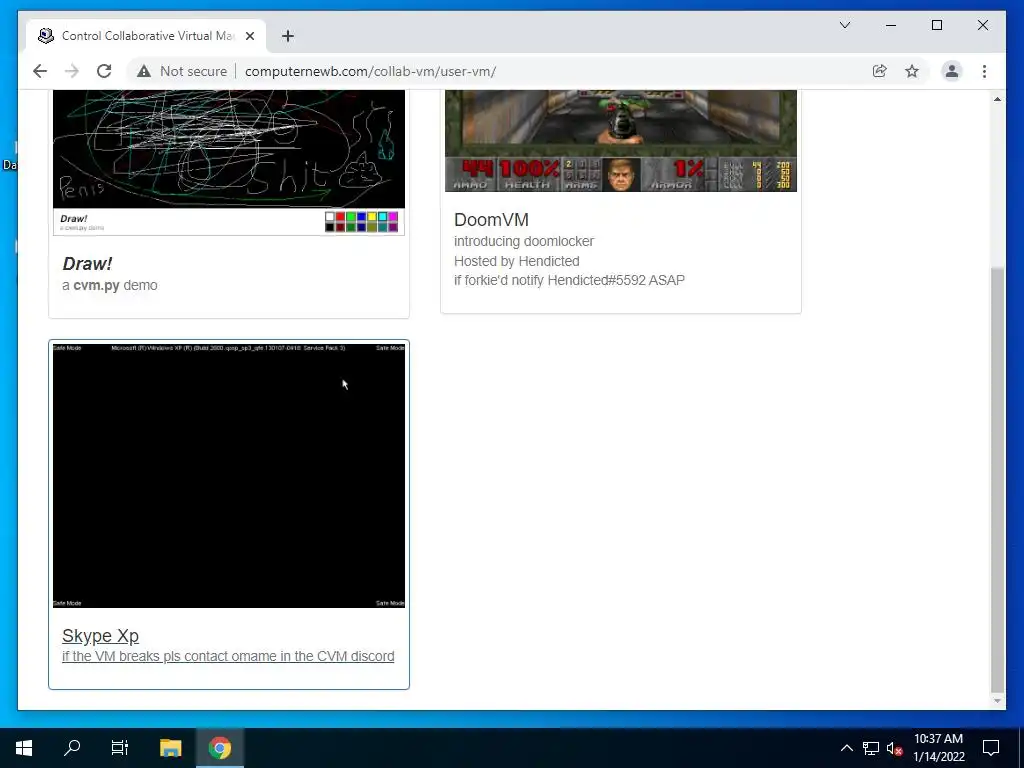The image size is (1024, 768).
Task: Click 'introducing doomlocker' text
Action: tap(524, 241)
